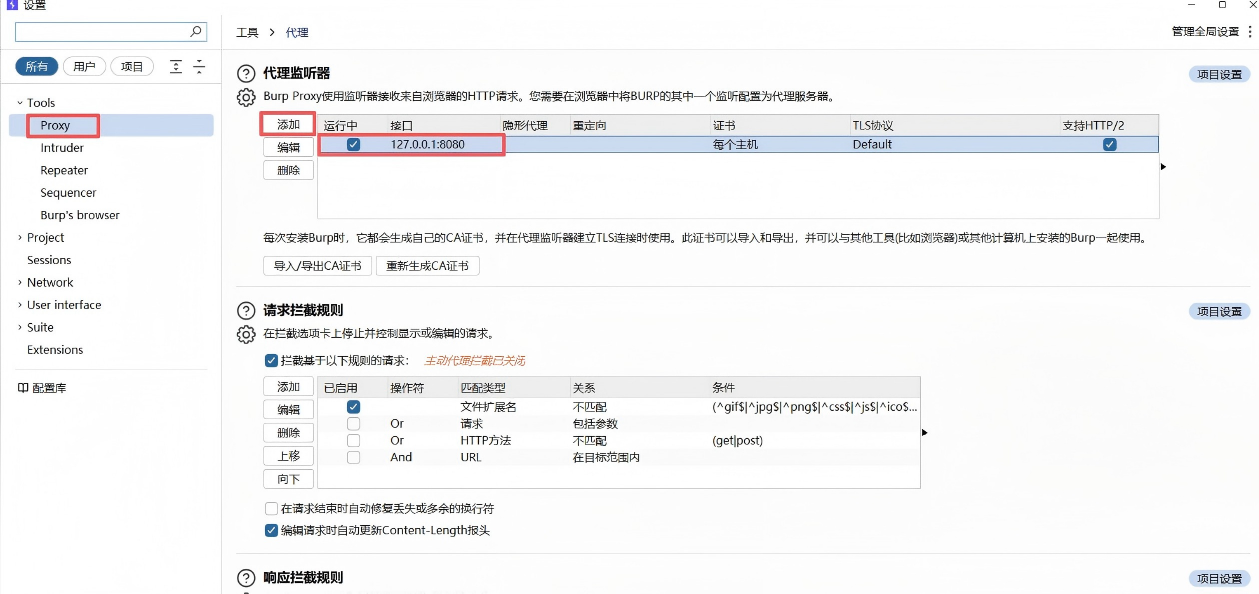Select the 127.0.0.1:8080 interface cell

coord(430,144)
